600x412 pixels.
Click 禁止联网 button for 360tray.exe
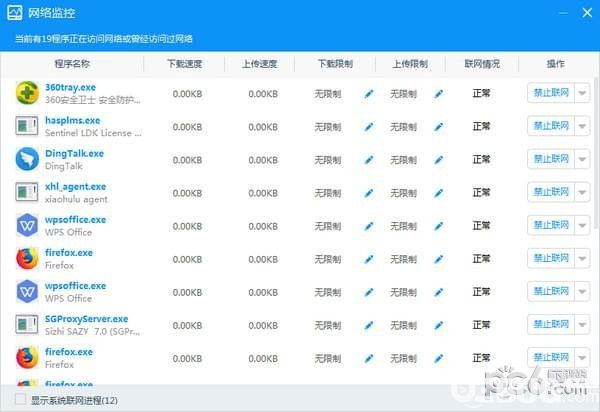[551, 93]
